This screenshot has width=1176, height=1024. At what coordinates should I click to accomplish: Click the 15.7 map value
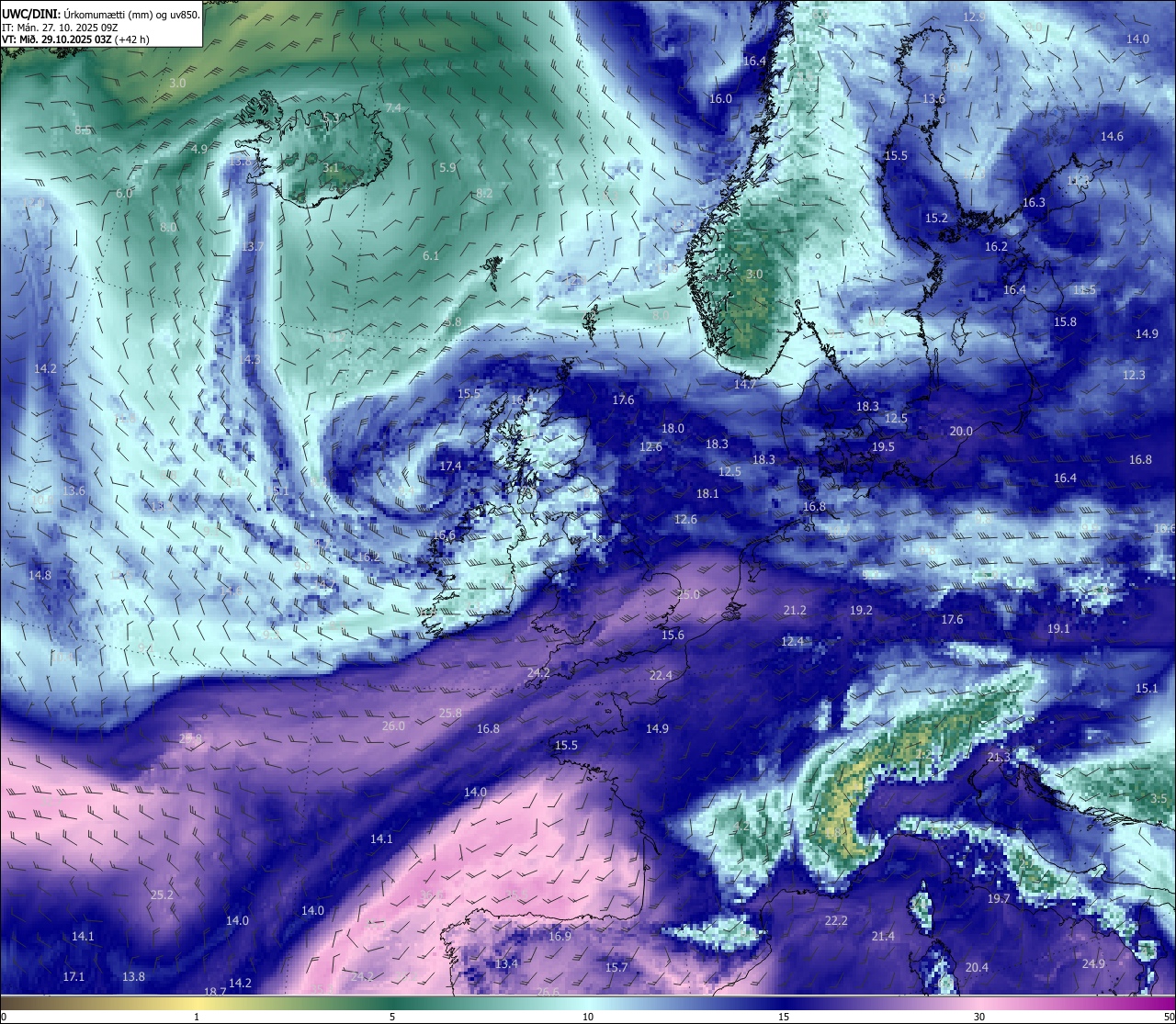tap(616, 968)
